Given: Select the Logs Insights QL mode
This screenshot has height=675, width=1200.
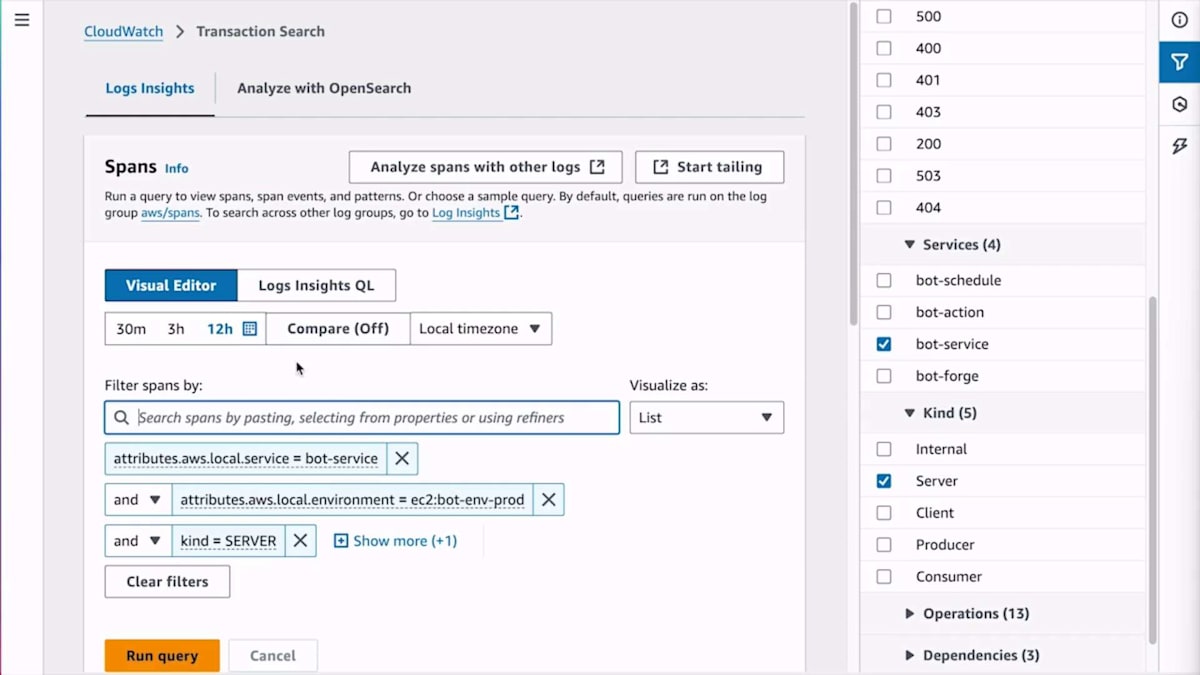Looking at the screenshot, I should click(x=316, y=285).
